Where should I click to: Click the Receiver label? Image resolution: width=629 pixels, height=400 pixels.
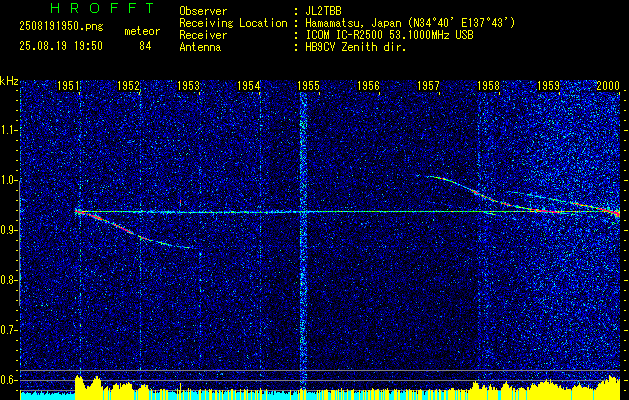pyautogui.click(x=203, y=35)
